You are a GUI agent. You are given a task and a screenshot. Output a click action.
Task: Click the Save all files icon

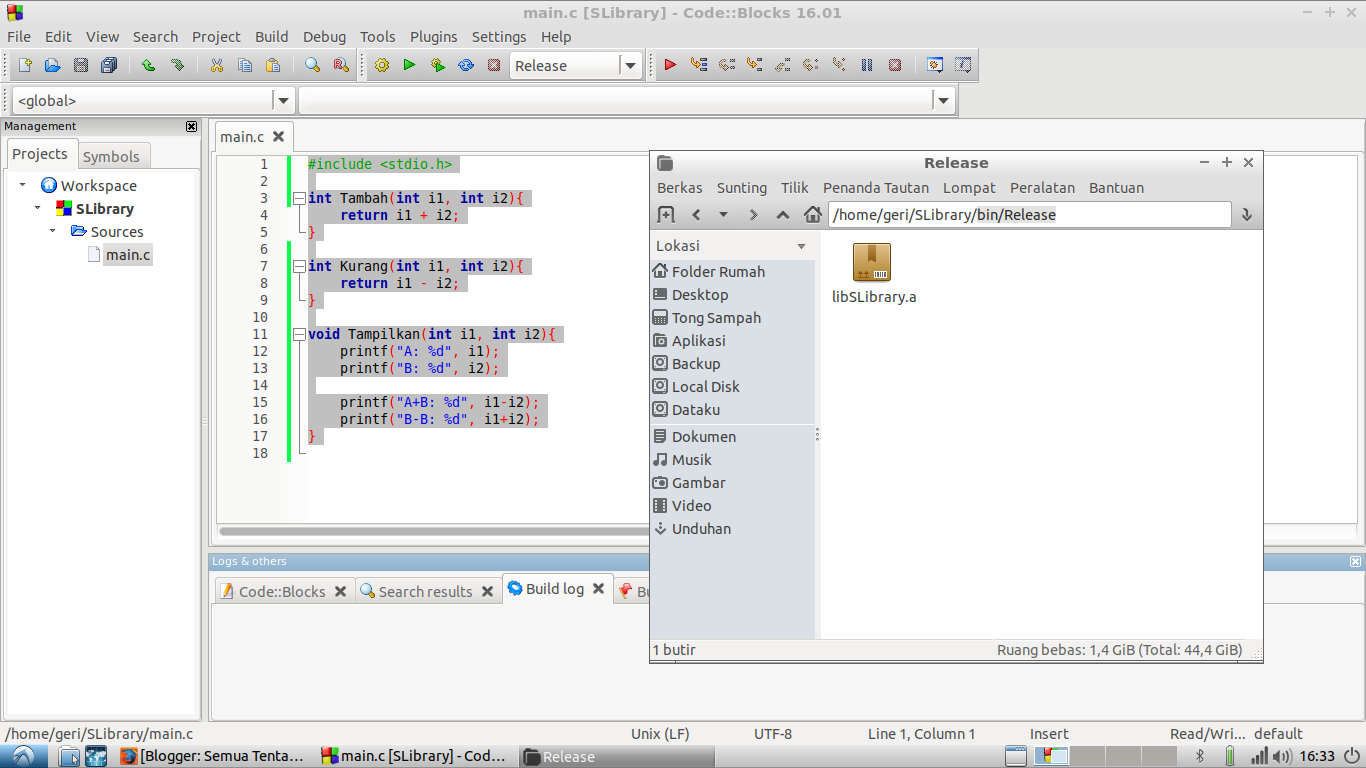coord(109,65)
